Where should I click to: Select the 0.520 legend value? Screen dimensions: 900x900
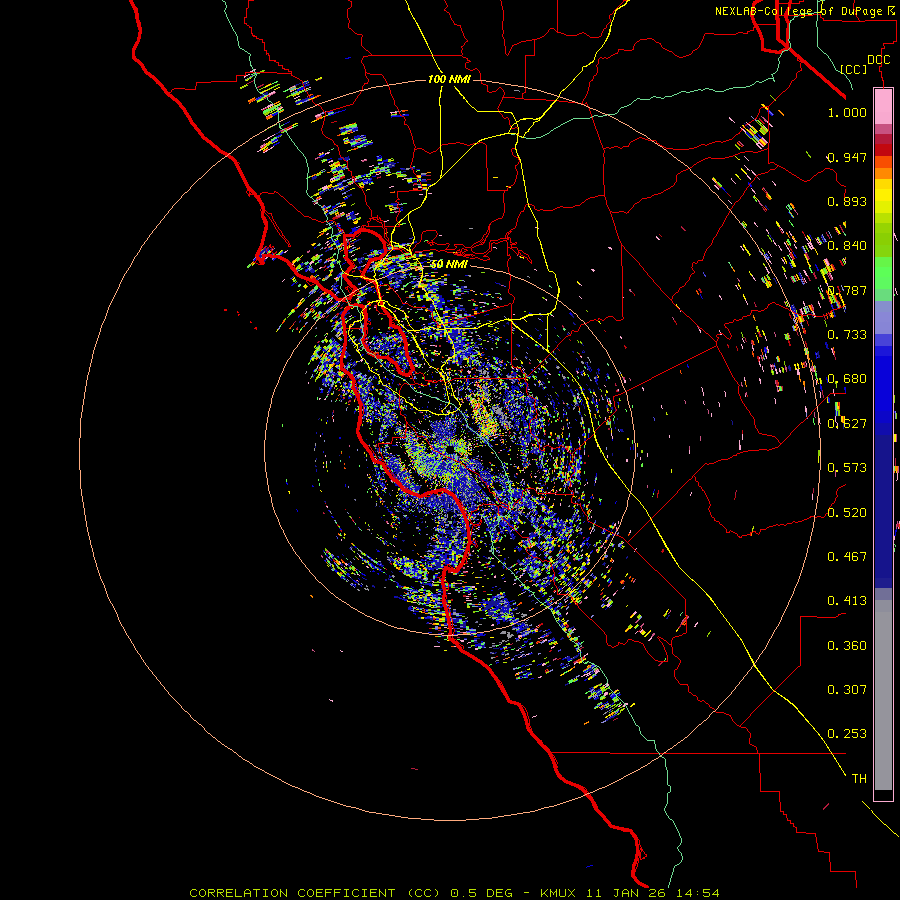(847, 513)
